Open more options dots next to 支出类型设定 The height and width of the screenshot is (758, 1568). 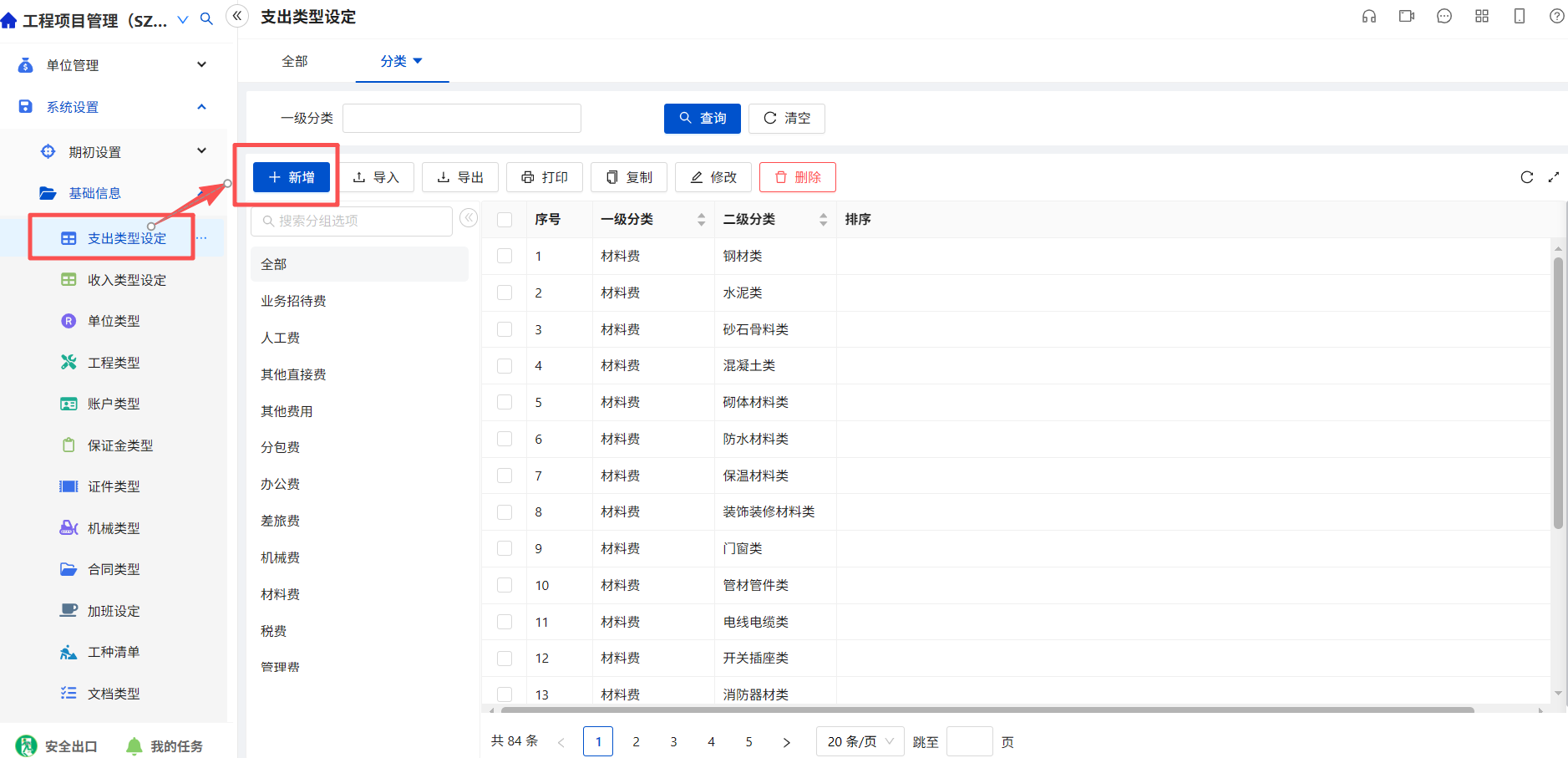(x=201, y=238)
